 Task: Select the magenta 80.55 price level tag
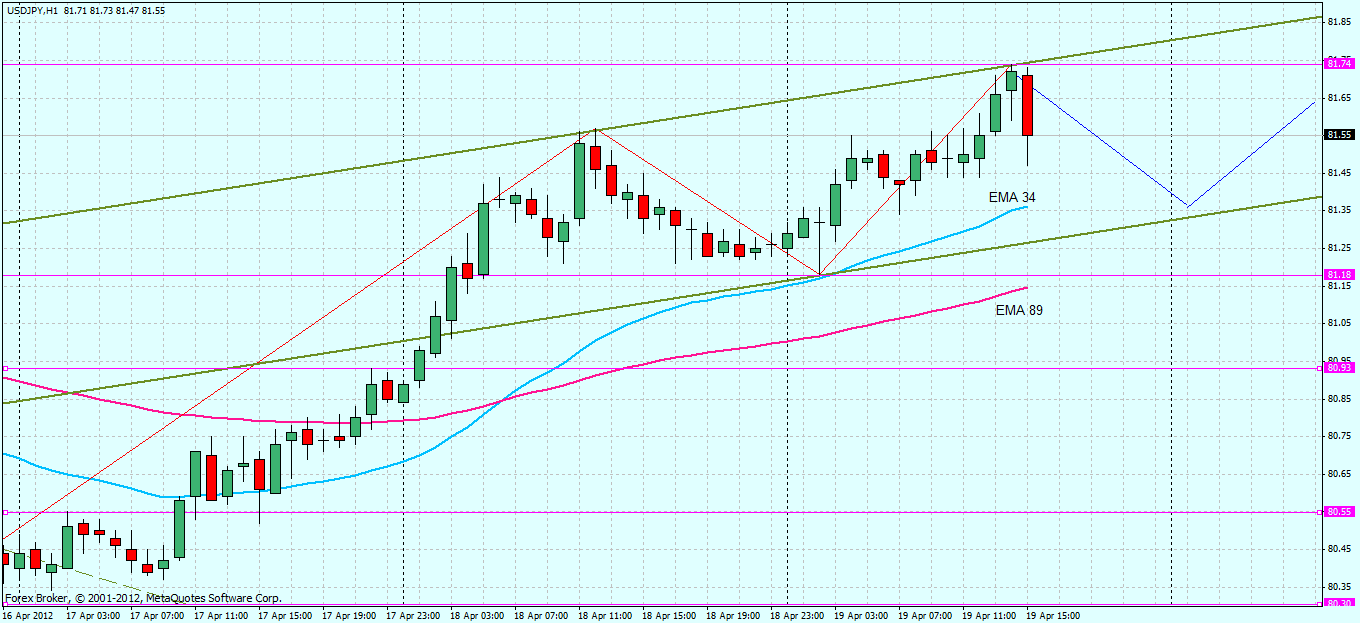pos(1340,512)
